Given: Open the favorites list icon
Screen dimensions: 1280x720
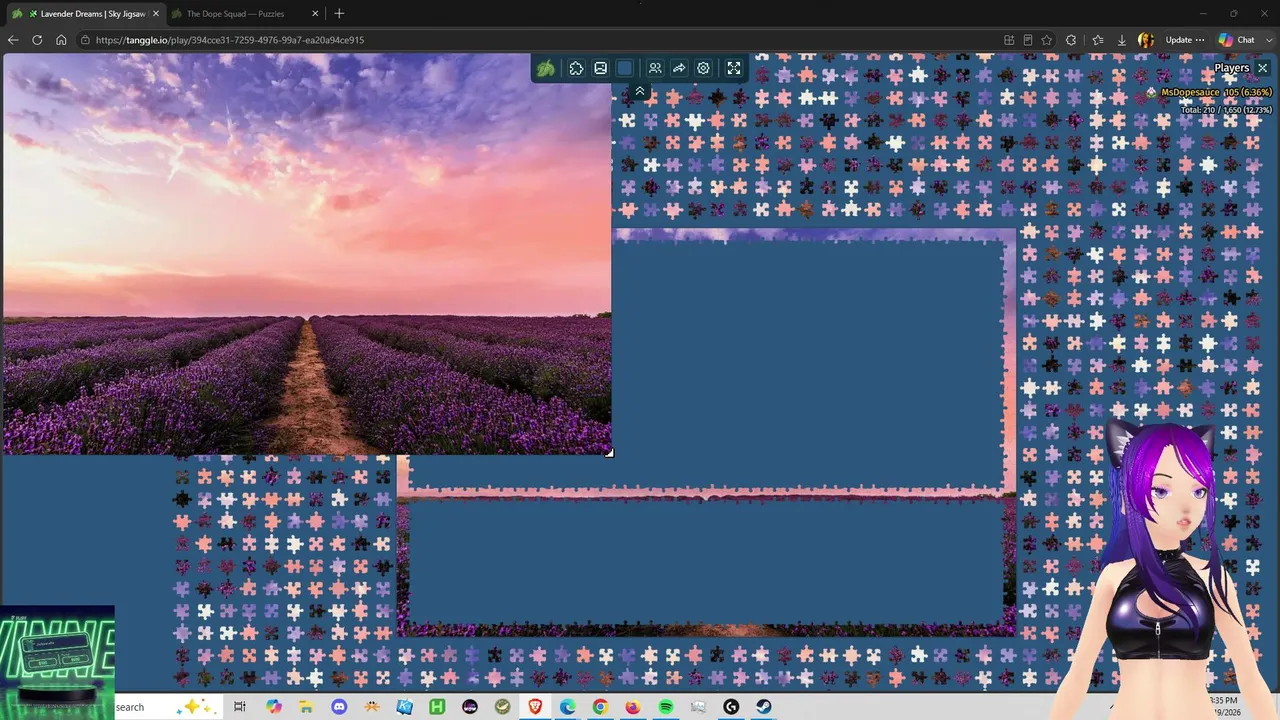Looking at the screenshot, I should pos(1097,40).
